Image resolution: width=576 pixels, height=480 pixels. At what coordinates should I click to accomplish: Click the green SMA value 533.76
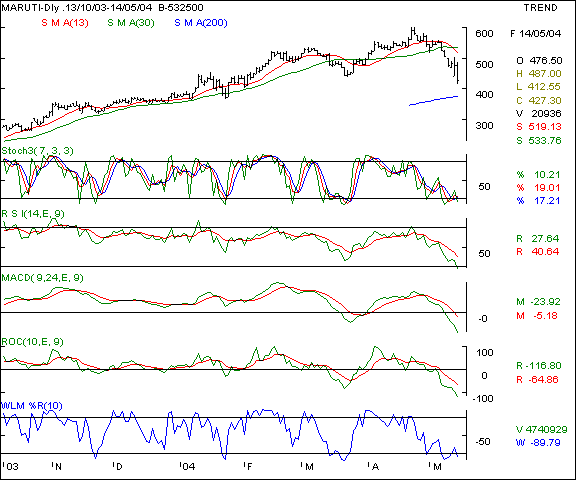[x=545, y=140]
